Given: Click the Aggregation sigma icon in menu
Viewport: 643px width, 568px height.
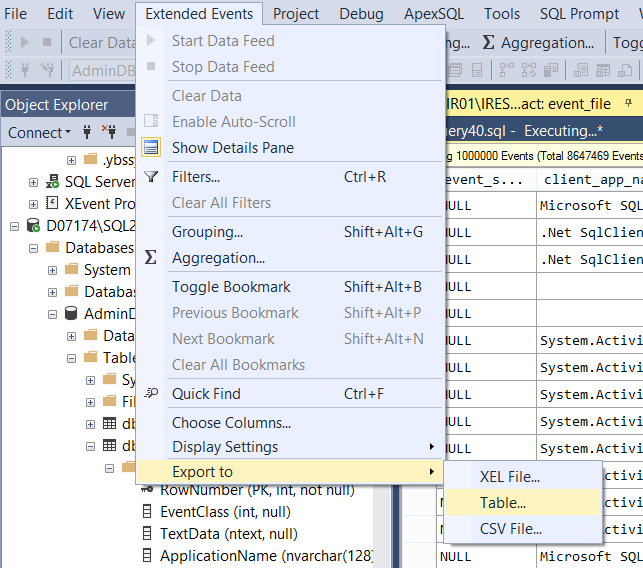Looking at the screenshot, I should 151,258.
